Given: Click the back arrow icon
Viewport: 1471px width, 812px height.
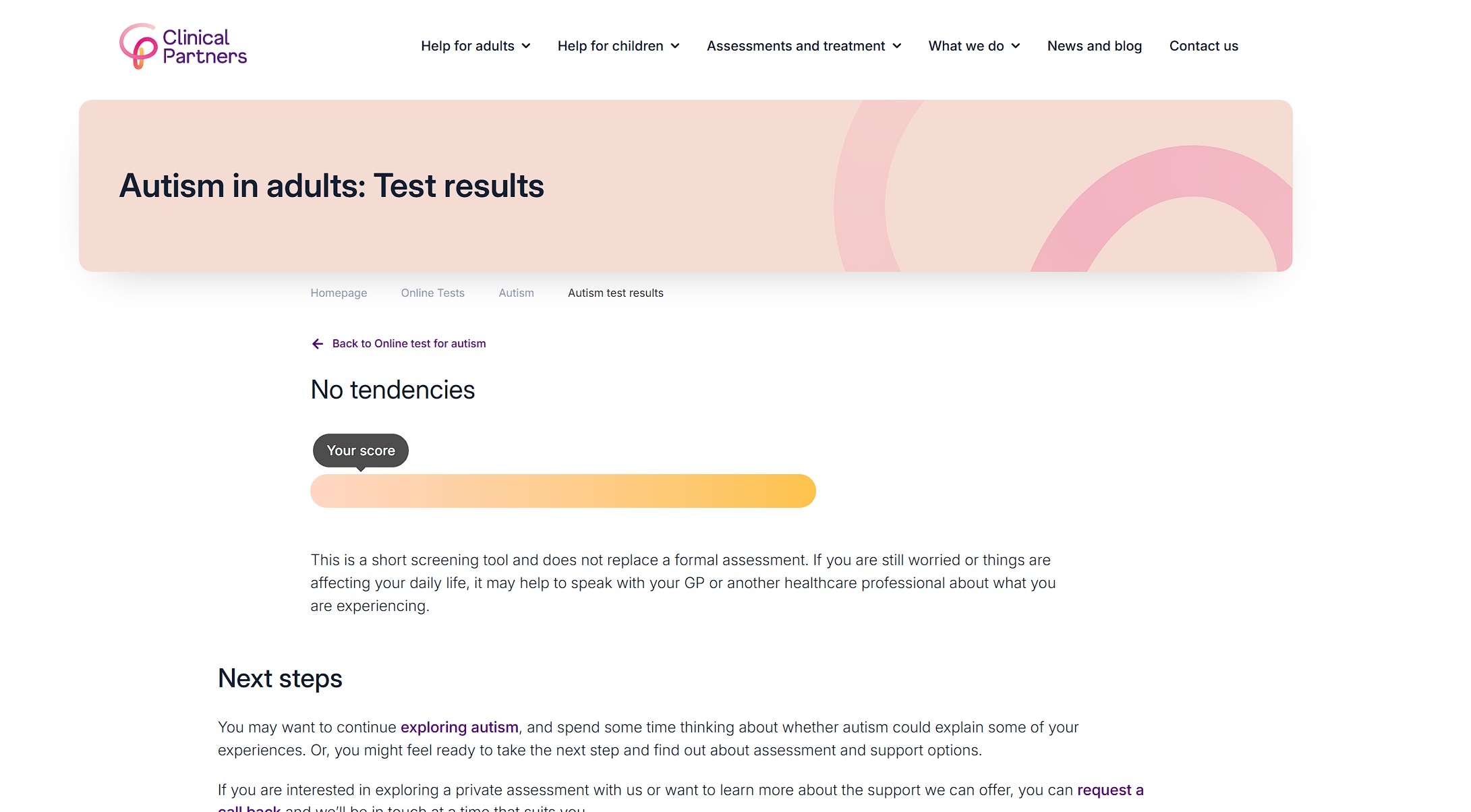Looking at the screenshot, I should pyautogui.click(x=317, y=344).
